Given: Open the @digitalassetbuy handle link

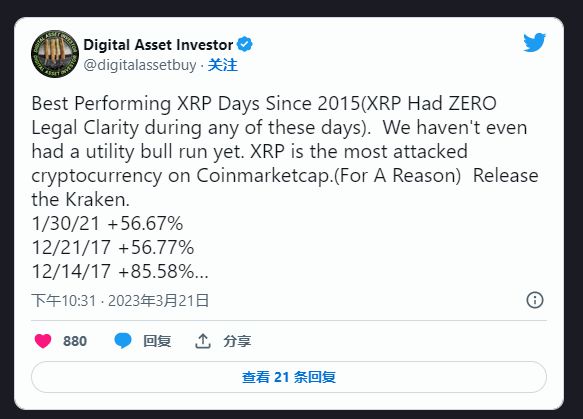Looking at the screenshot, I should tap(140, 65).
